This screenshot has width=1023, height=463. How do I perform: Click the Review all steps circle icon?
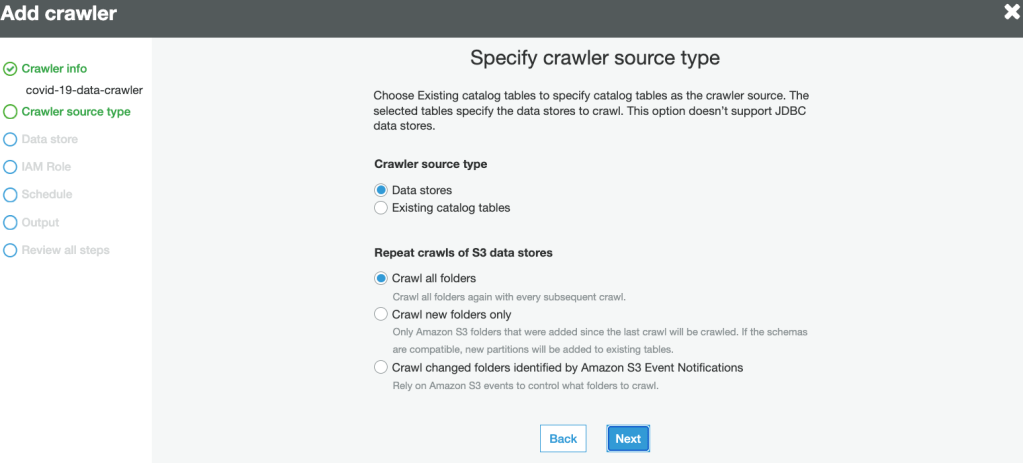coord(10,250)
